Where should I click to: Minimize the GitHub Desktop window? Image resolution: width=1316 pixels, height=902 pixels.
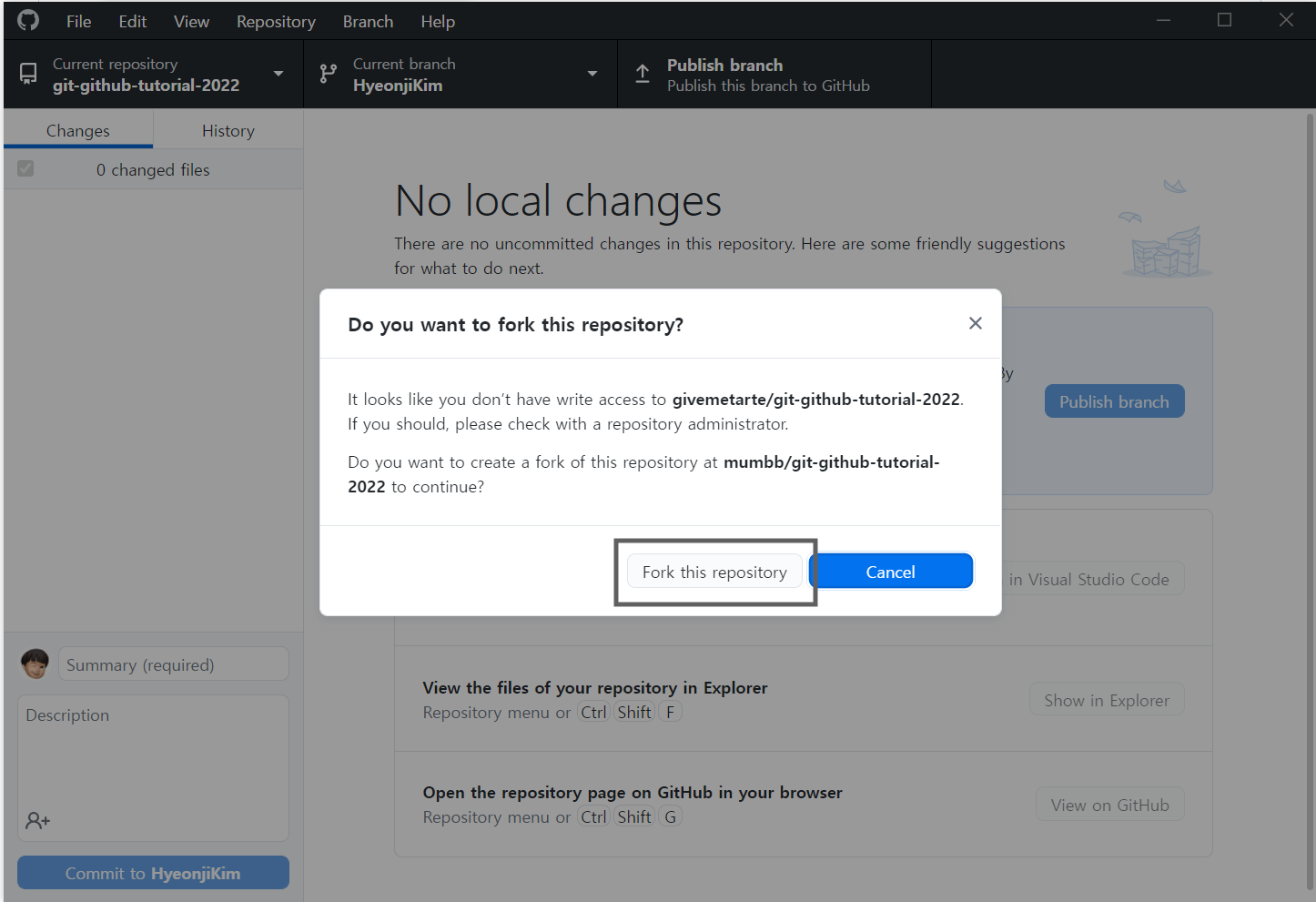[x=1163, y=20]
